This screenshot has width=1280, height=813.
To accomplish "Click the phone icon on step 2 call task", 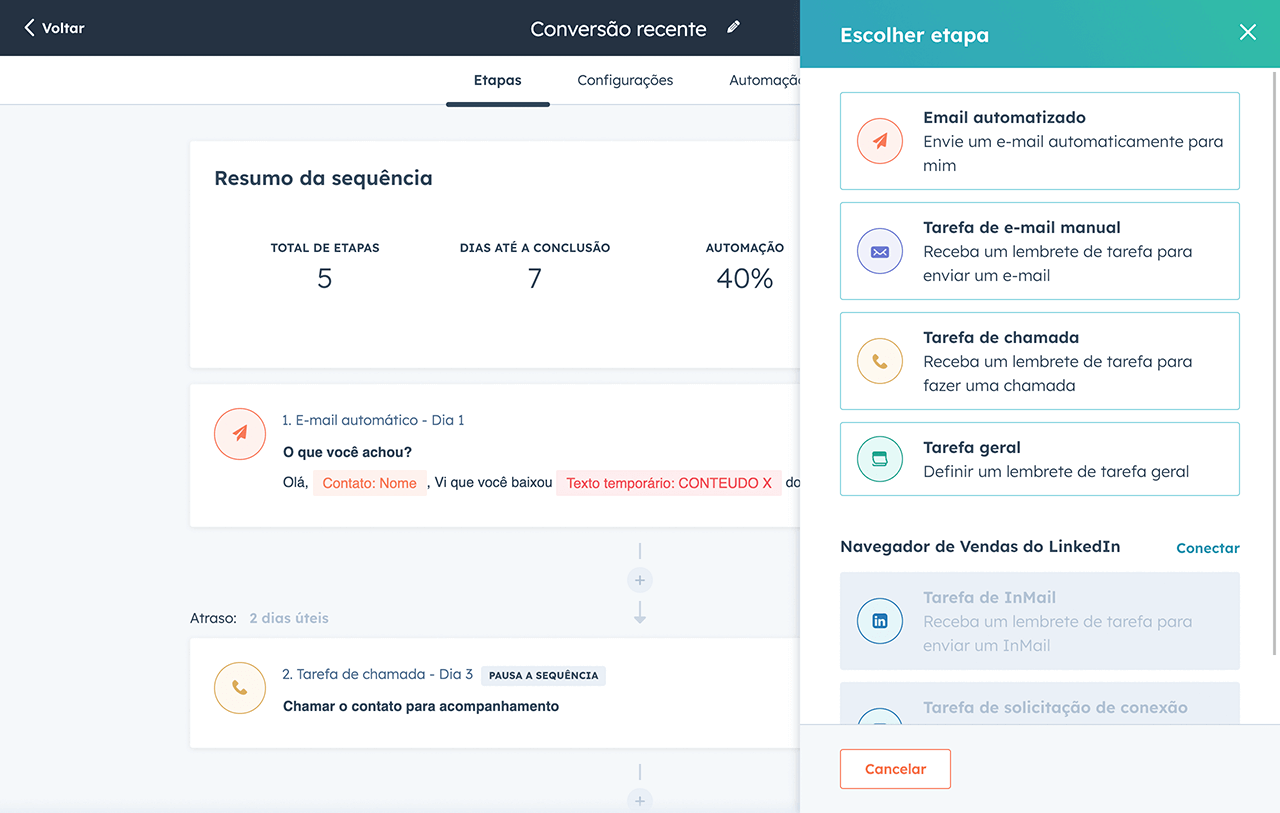I will [240, 688].
